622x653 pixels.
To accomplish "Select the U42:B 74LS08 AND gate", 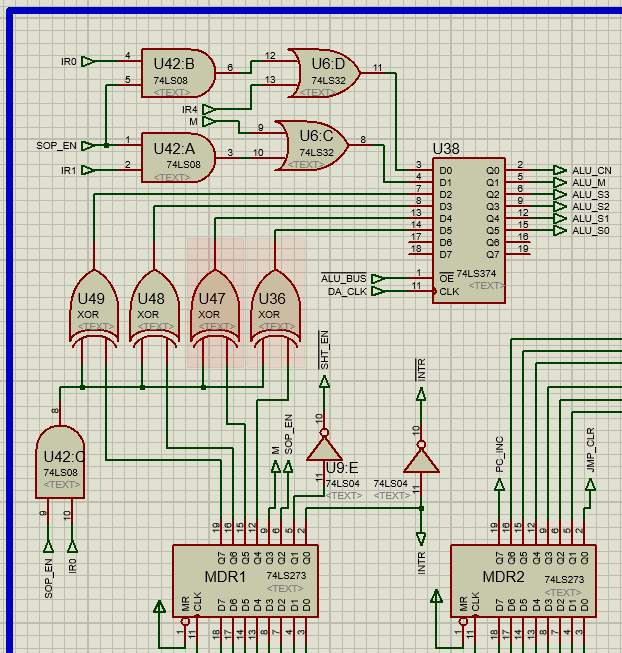I will 178,73.
